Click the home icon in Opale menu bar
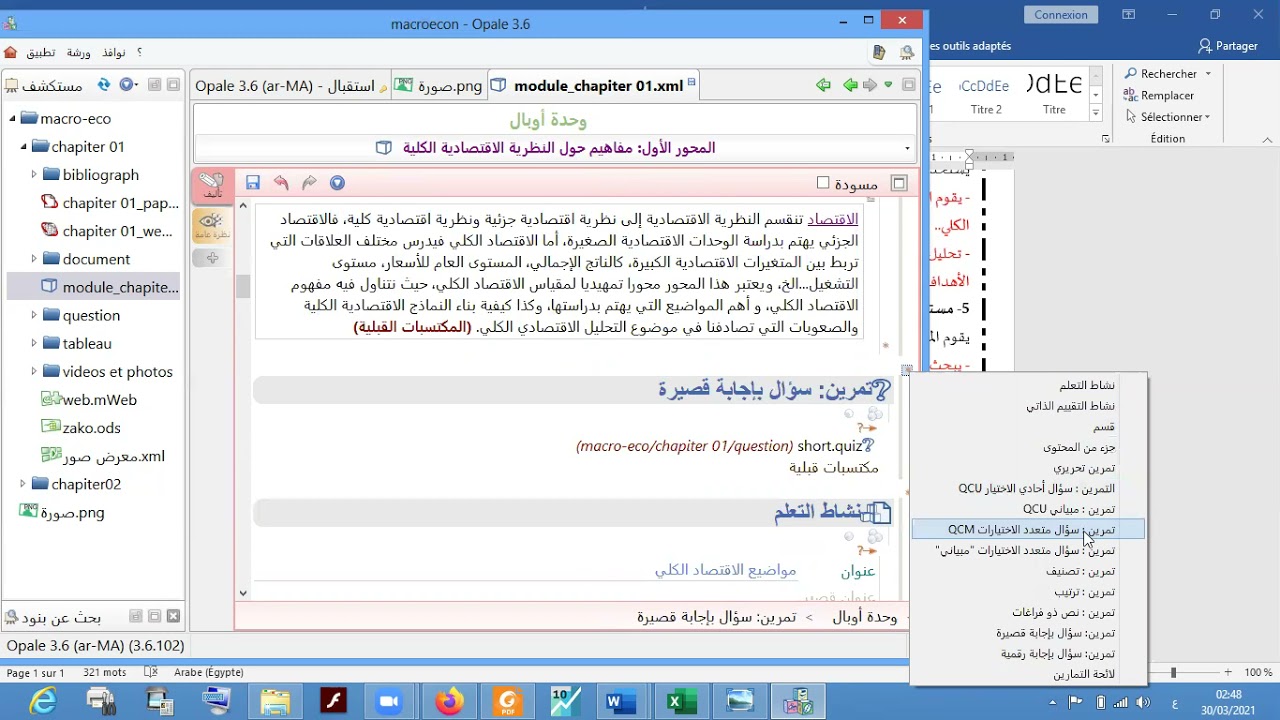The height and width of the screenshot is (720, 1280). click(x=10, y=52)
